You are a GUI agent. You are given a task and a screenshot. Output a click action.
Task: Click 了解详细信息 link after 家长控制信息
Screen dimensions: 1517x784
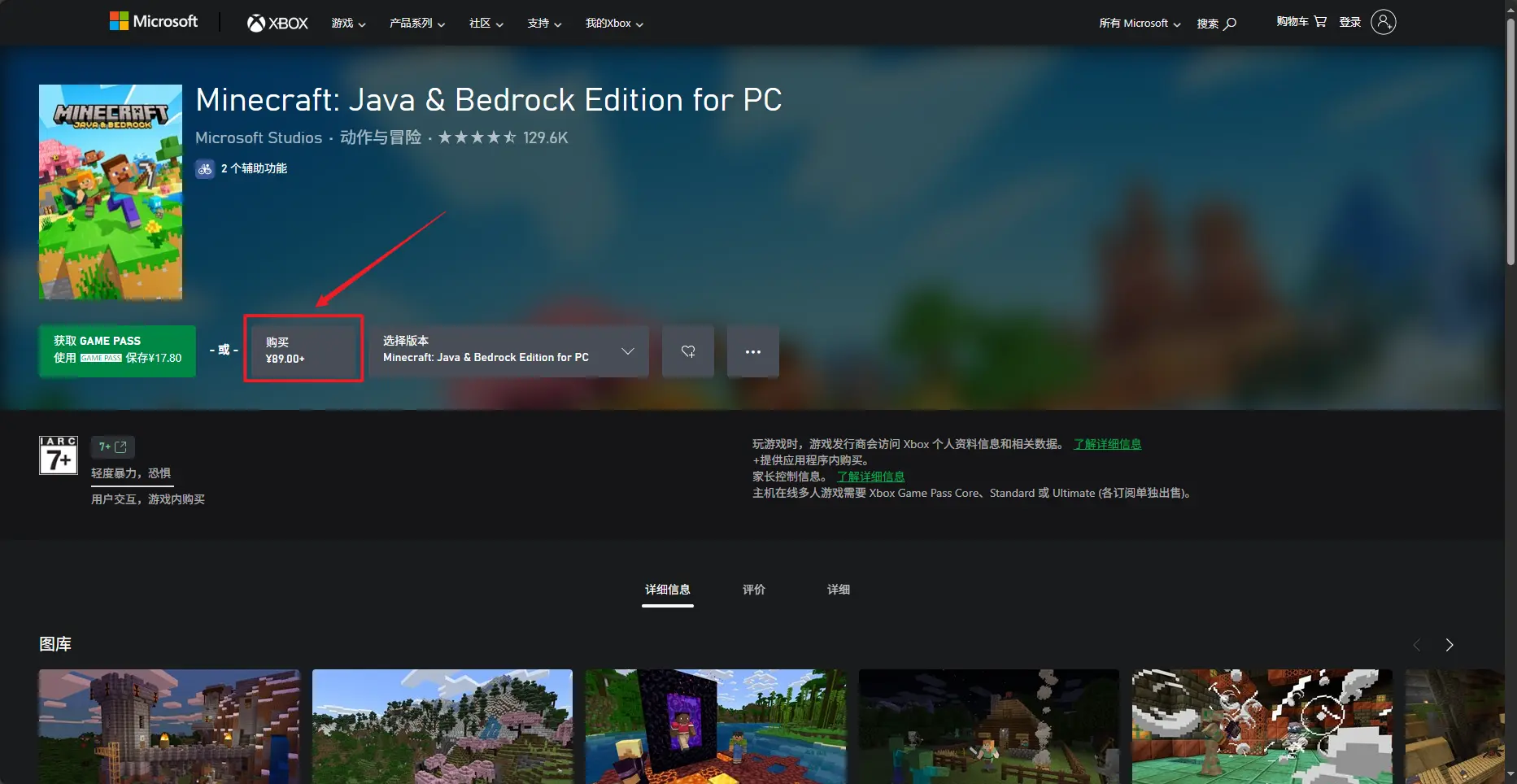click(870, 477)
